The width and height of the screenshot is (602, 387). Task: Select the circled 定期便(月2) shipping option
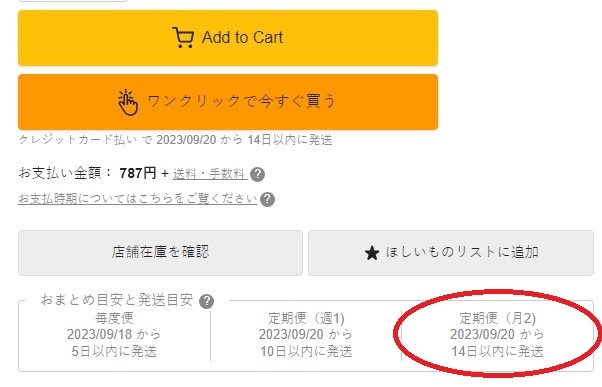(497, 334)
